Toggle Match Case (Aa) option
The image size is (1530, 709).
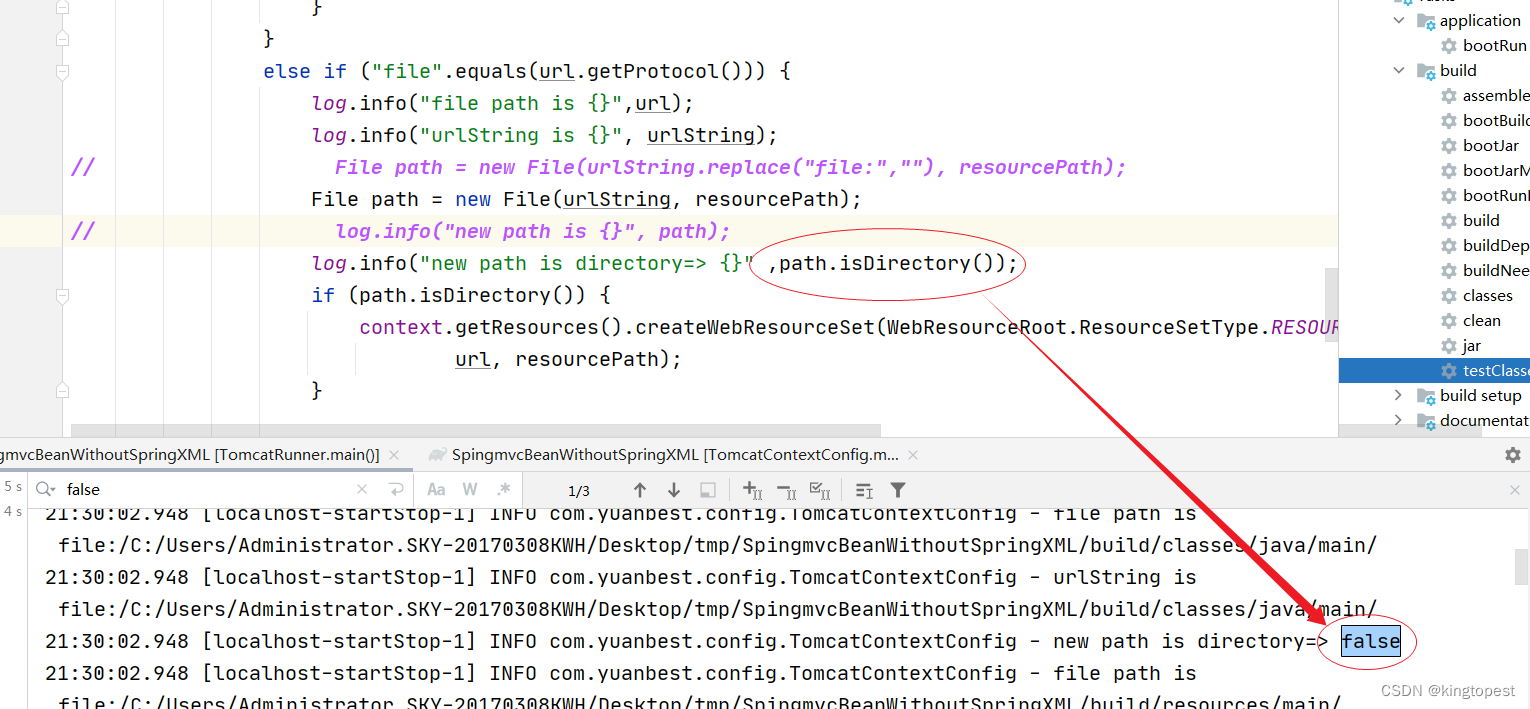pos(436,490)
